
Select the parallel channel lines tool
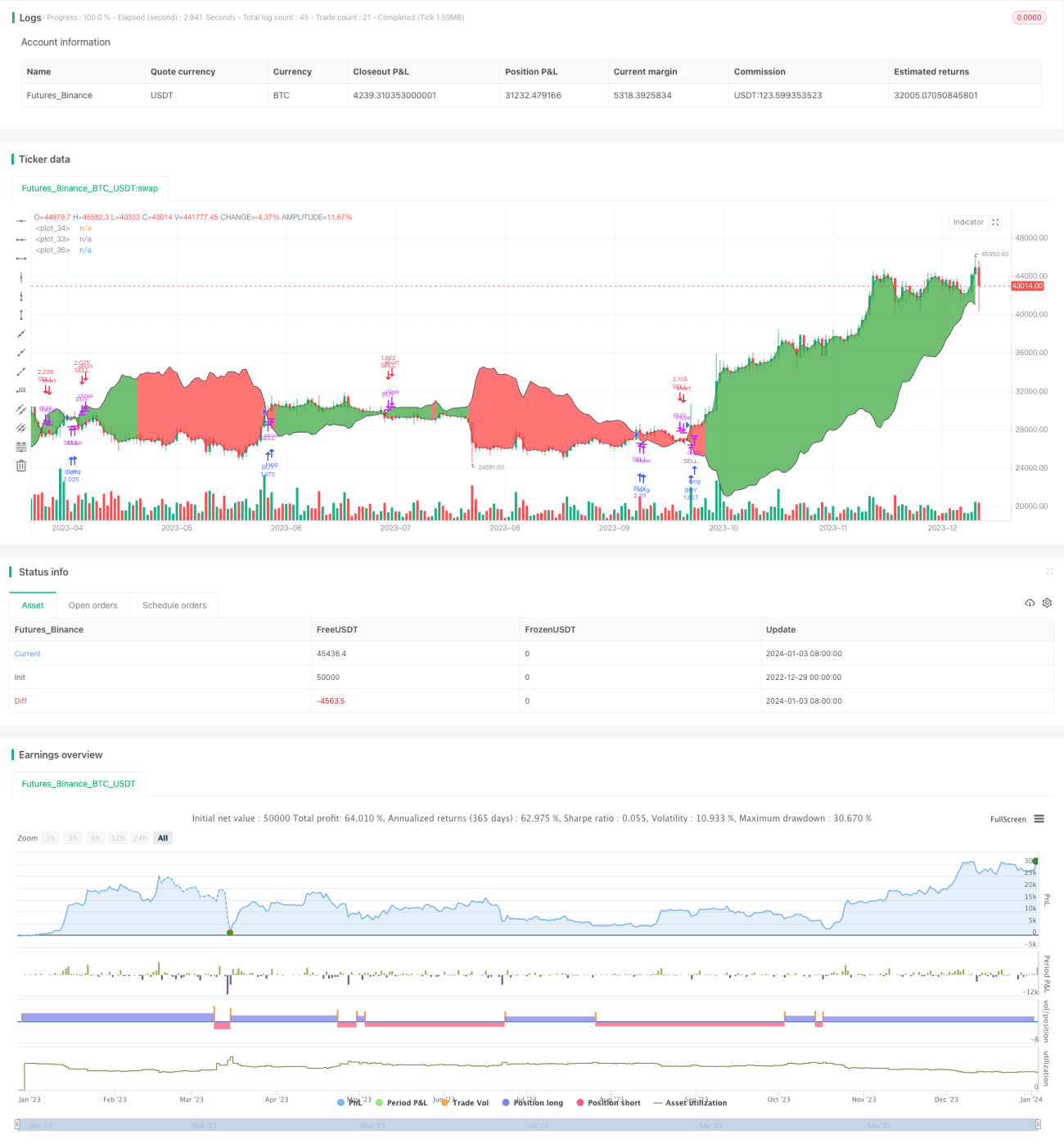(21, 409)
